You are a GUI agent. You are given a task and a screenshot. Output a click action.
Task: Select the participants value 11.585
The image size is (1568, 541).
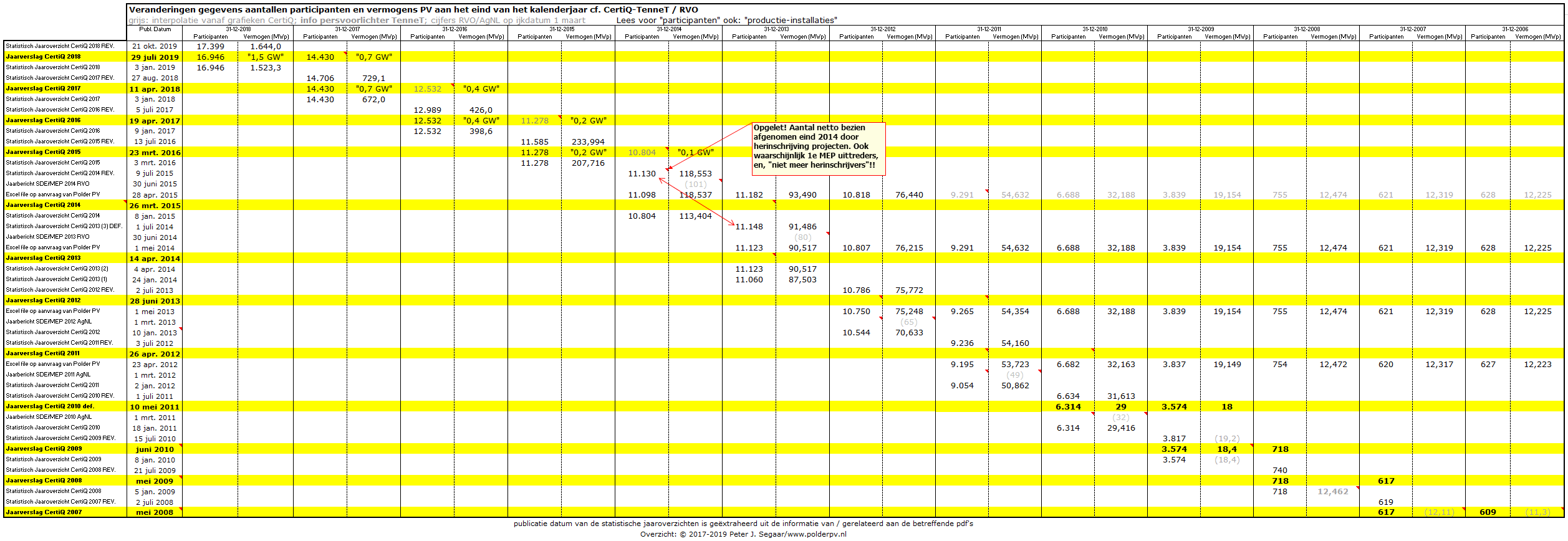click(535, 141)
